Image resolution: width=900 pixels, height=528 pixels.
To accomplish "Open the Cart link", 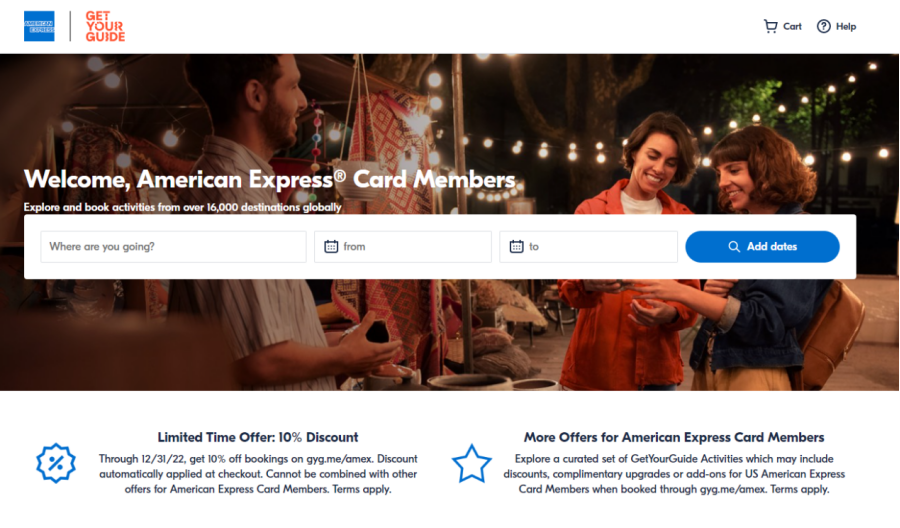I will (x=782, y=26).
